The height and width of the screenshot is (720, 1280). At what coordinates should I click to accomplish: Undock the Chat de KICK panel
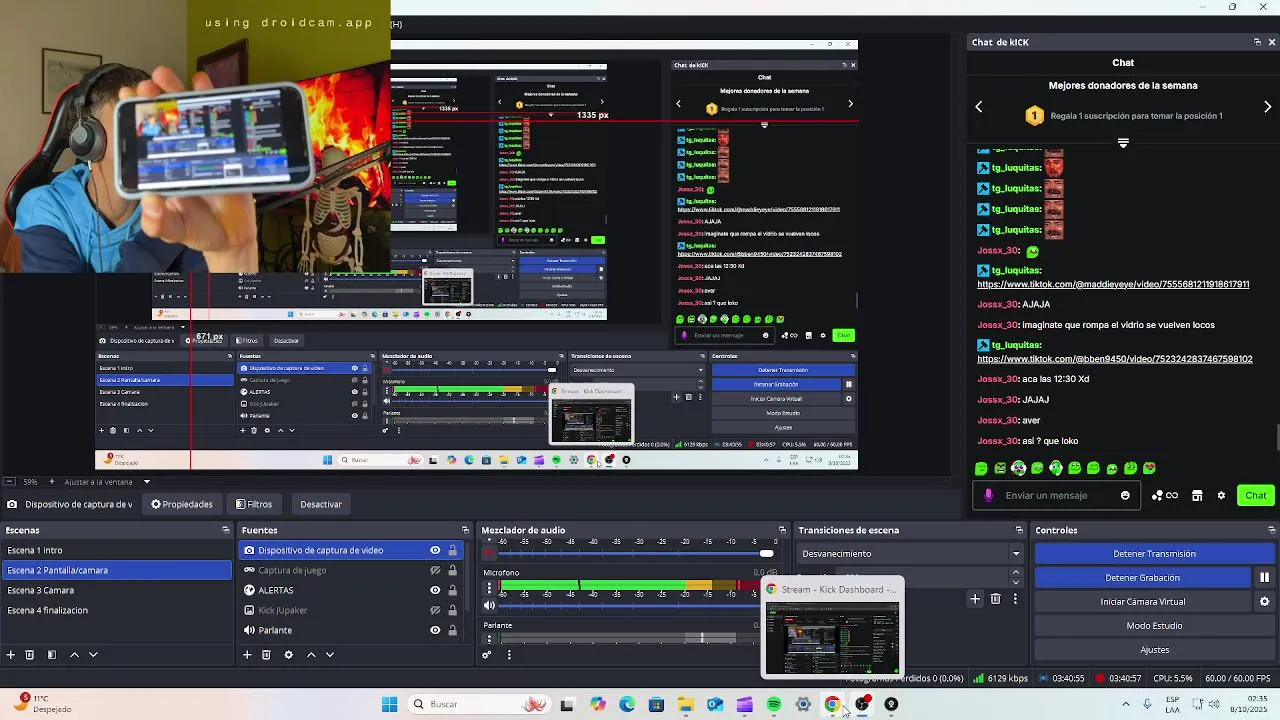tap(1257, 42)
